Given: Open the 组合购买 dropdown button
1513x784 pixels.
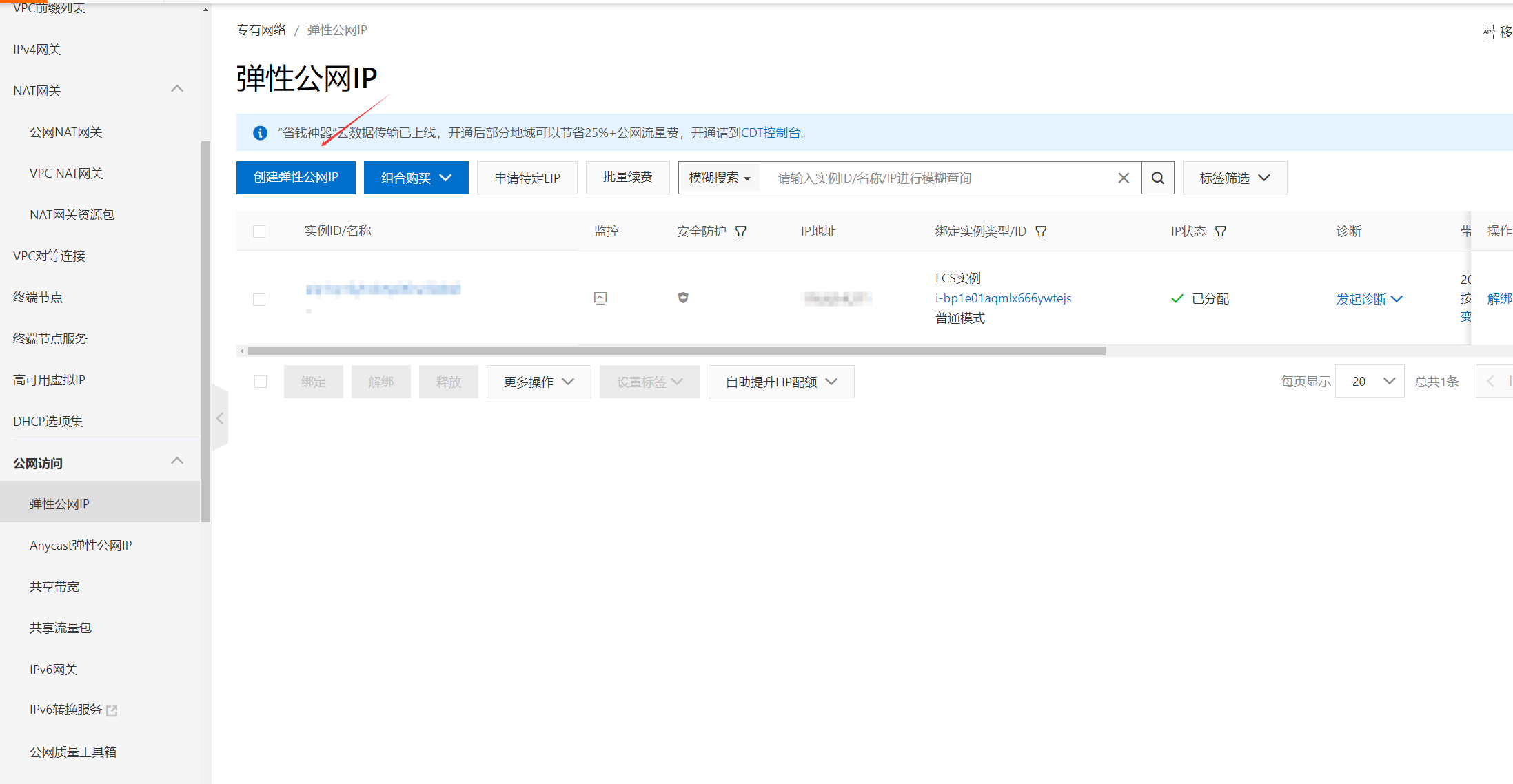Looking at the screenshot, I should click(416, 178).
